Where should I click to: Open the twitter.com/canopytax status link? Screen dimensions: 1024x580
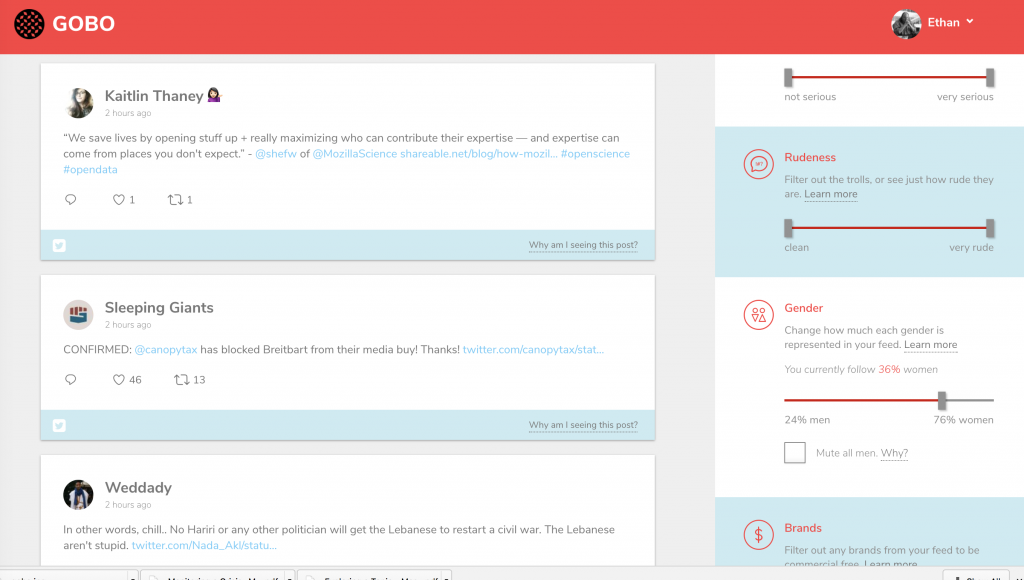coord(533,350)
